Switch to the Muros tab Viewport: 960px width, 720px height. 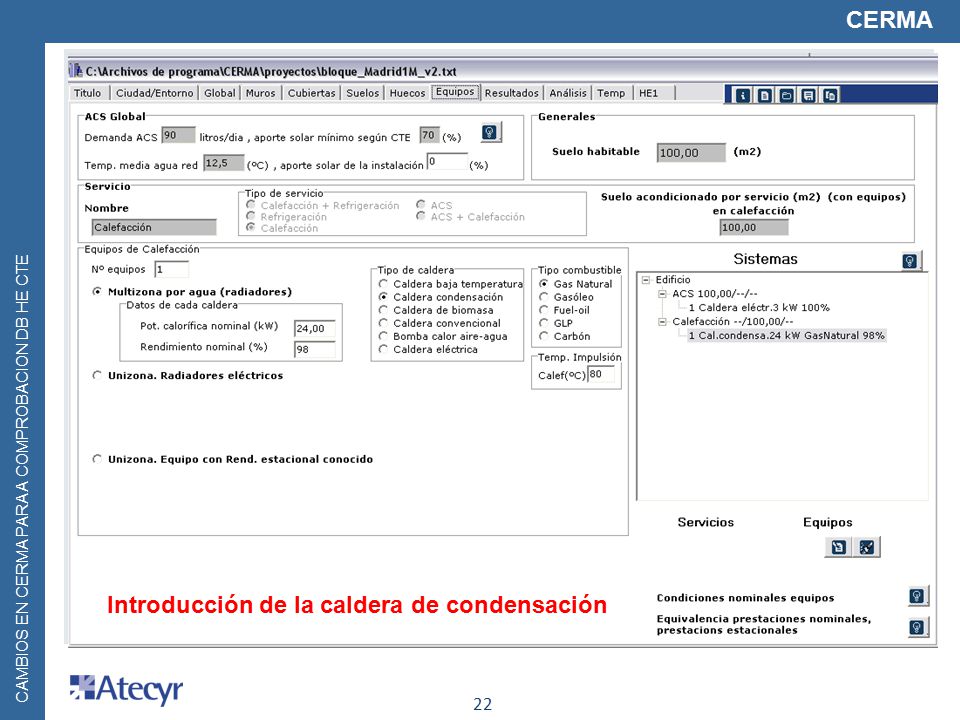(x=261, y=93)
